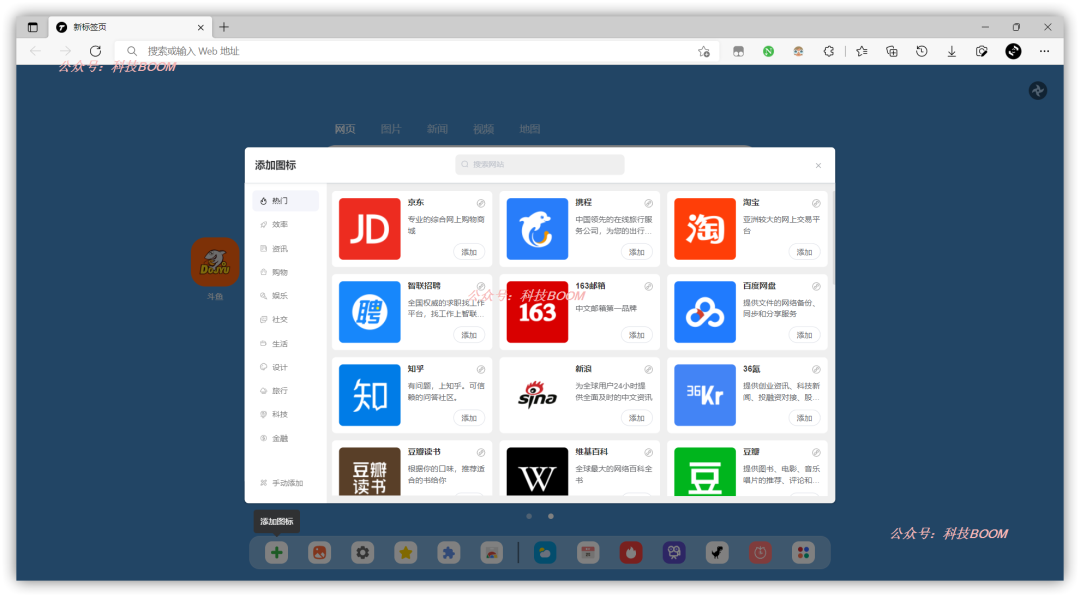
Task: Click 添加 button on the 163邮箱 card
Action: click(x=636, y=335)
